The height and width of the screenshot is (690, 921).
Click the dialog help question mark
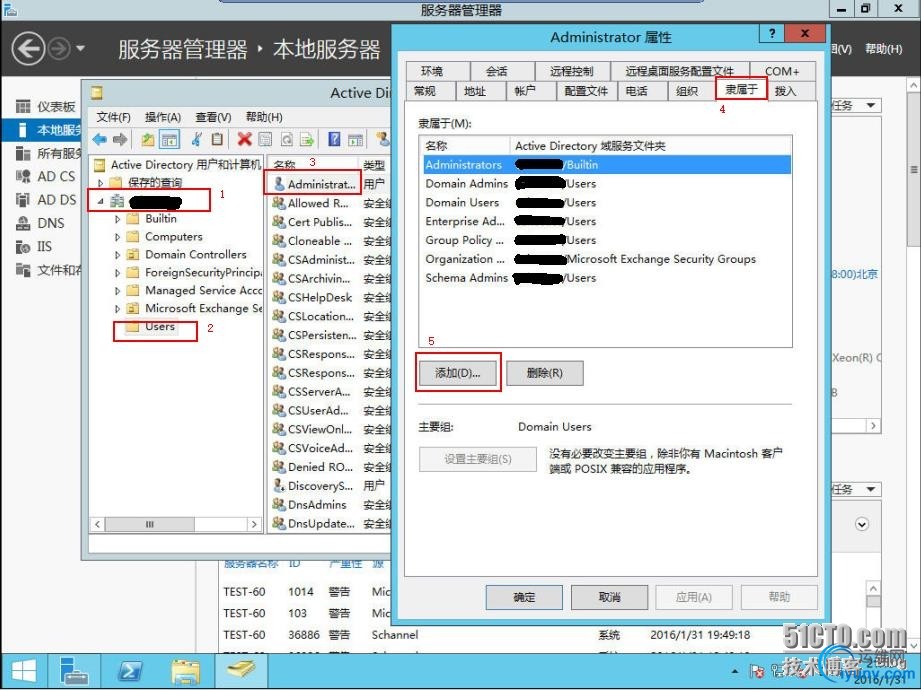coord(772,33)
